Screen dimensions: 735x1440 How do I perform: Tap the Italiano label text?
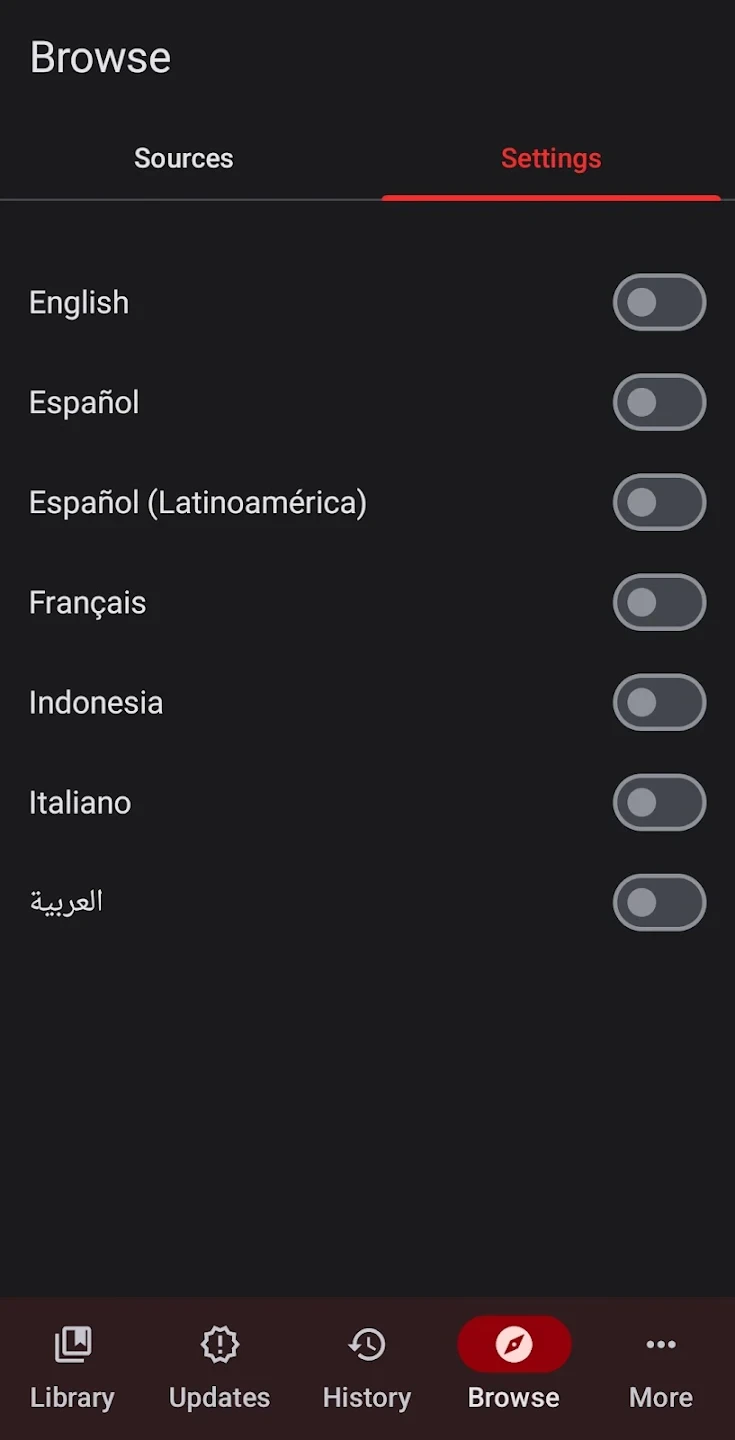coord(80,802)
